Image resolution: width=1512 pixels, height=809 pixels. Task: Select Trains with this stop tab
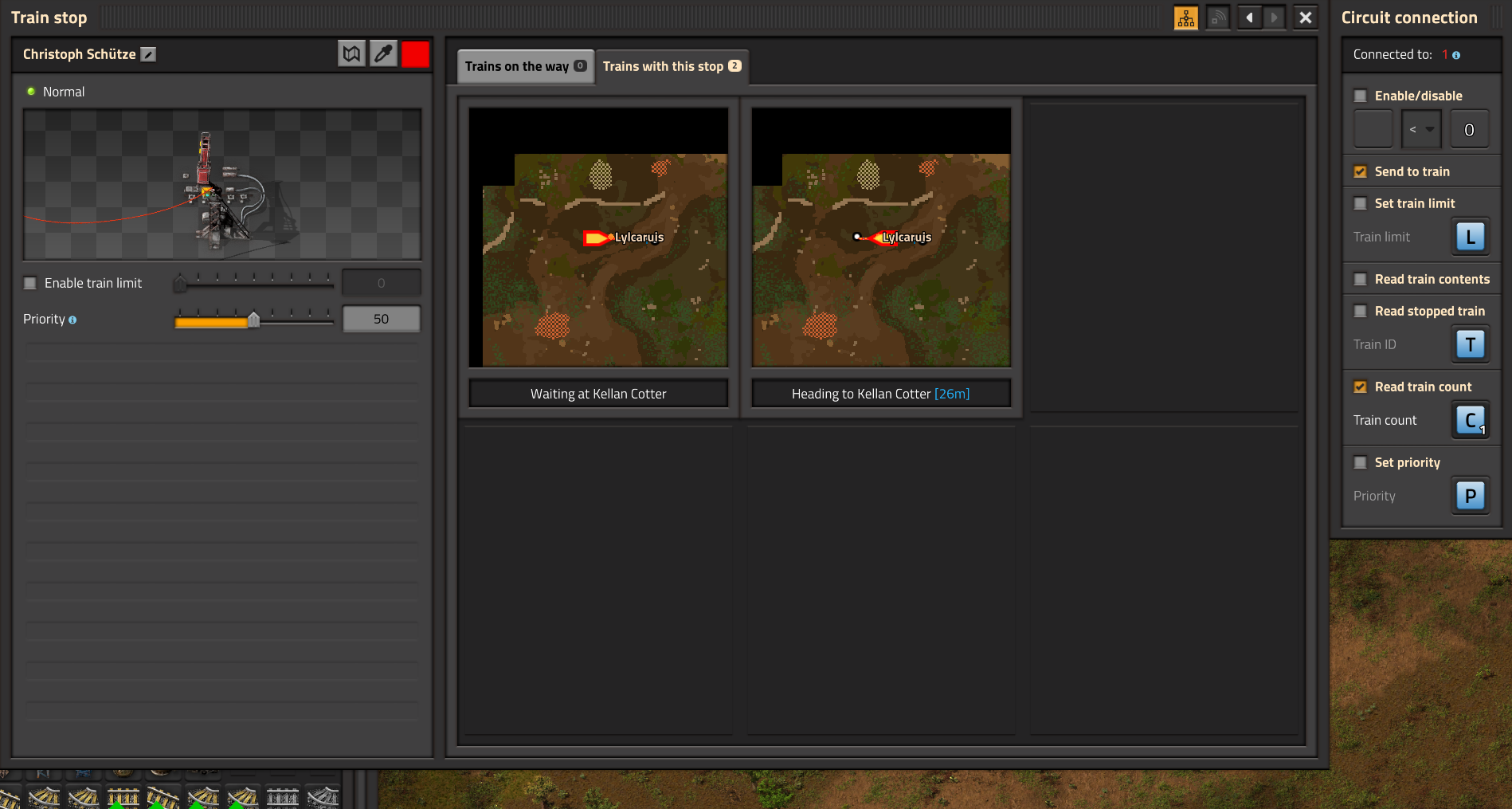671,66
